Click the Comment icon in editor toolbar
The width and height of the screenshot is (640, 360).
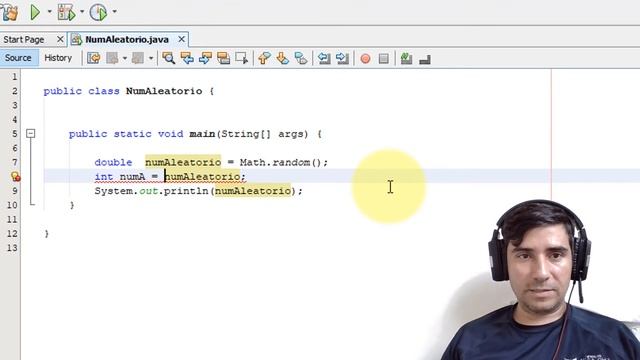point(406,58)
